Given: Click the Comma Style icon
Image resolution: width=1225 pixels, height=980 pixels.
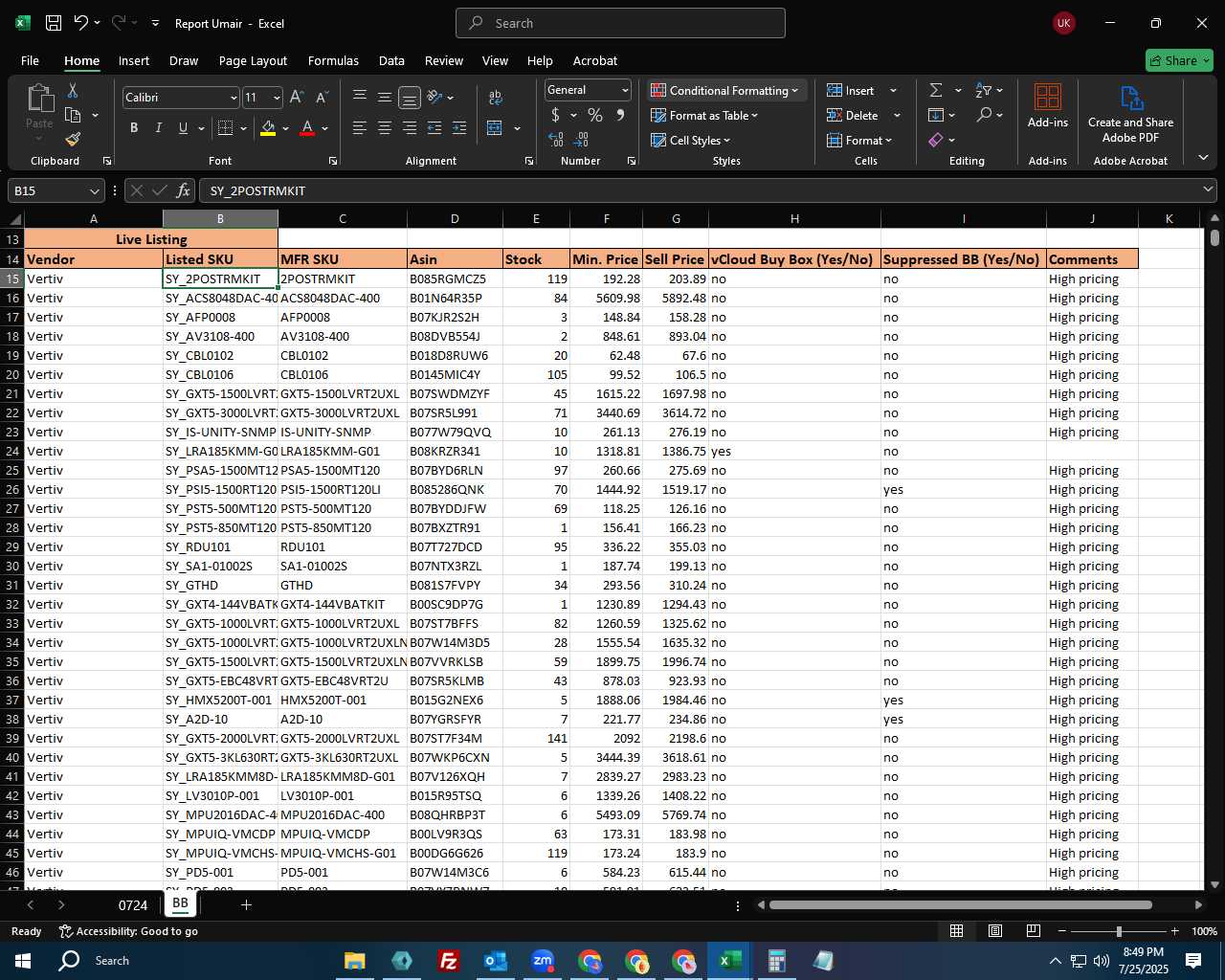Looking at the screenshot, I should (x=620, y=116).
